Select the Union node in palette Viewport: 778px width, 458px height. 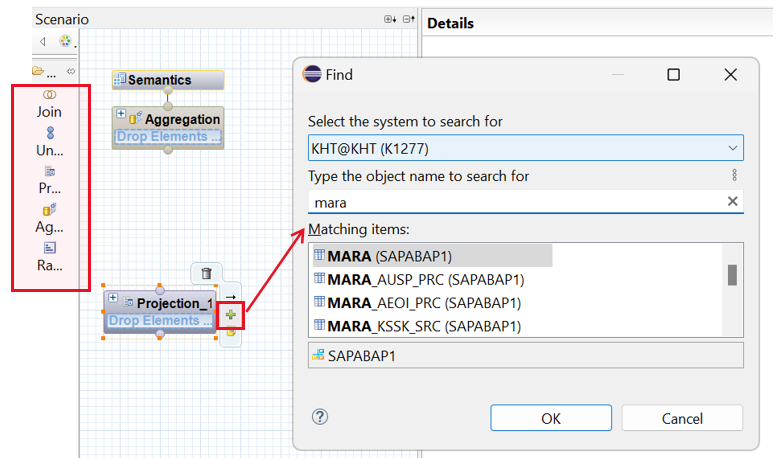point(49,142)
